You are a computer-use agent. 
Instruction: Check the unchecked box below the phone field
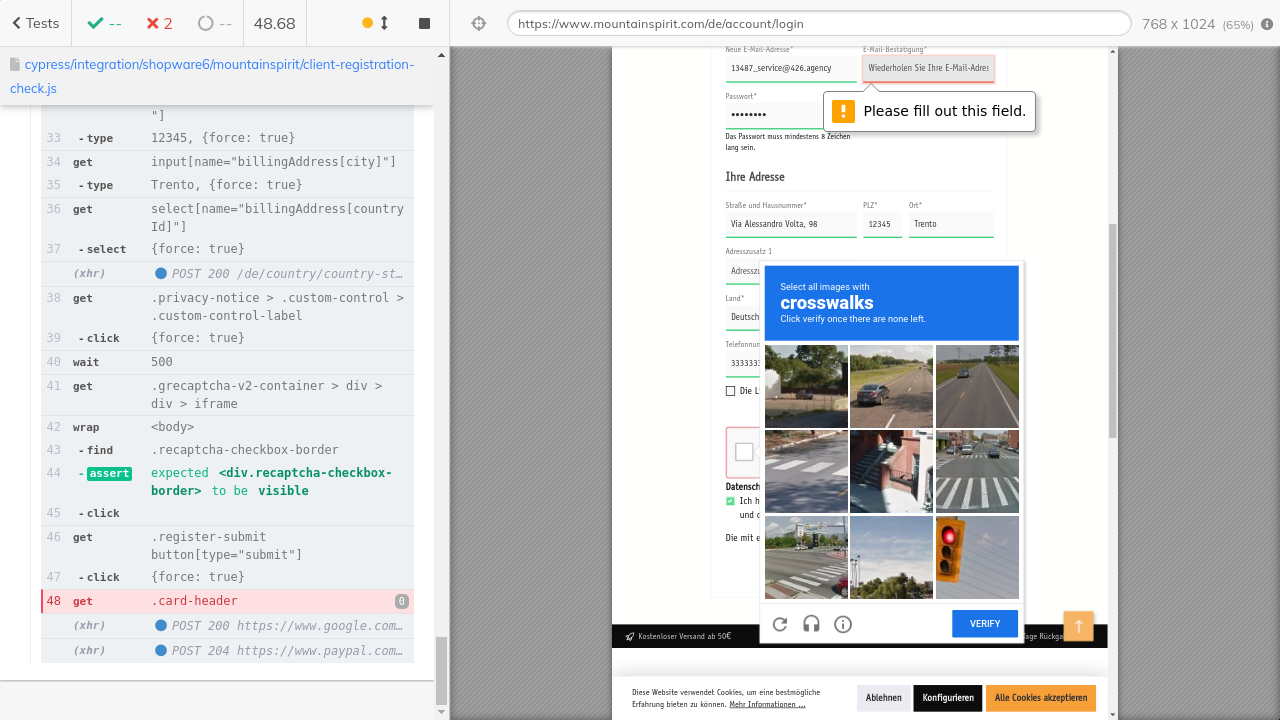coord(730,391)
